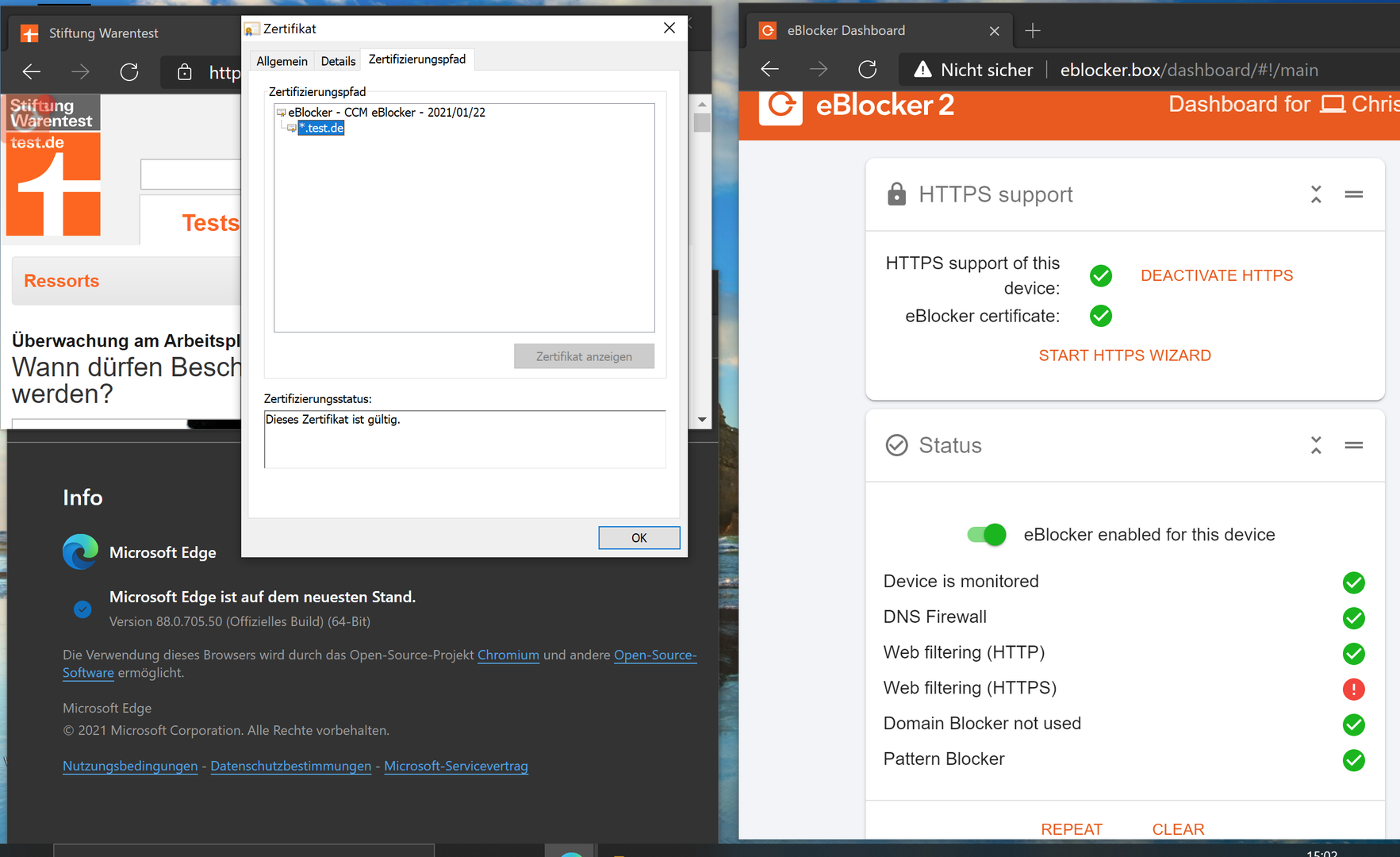
Task: Click green check next to eBlocker certificate
Action: click(1101, 316)
